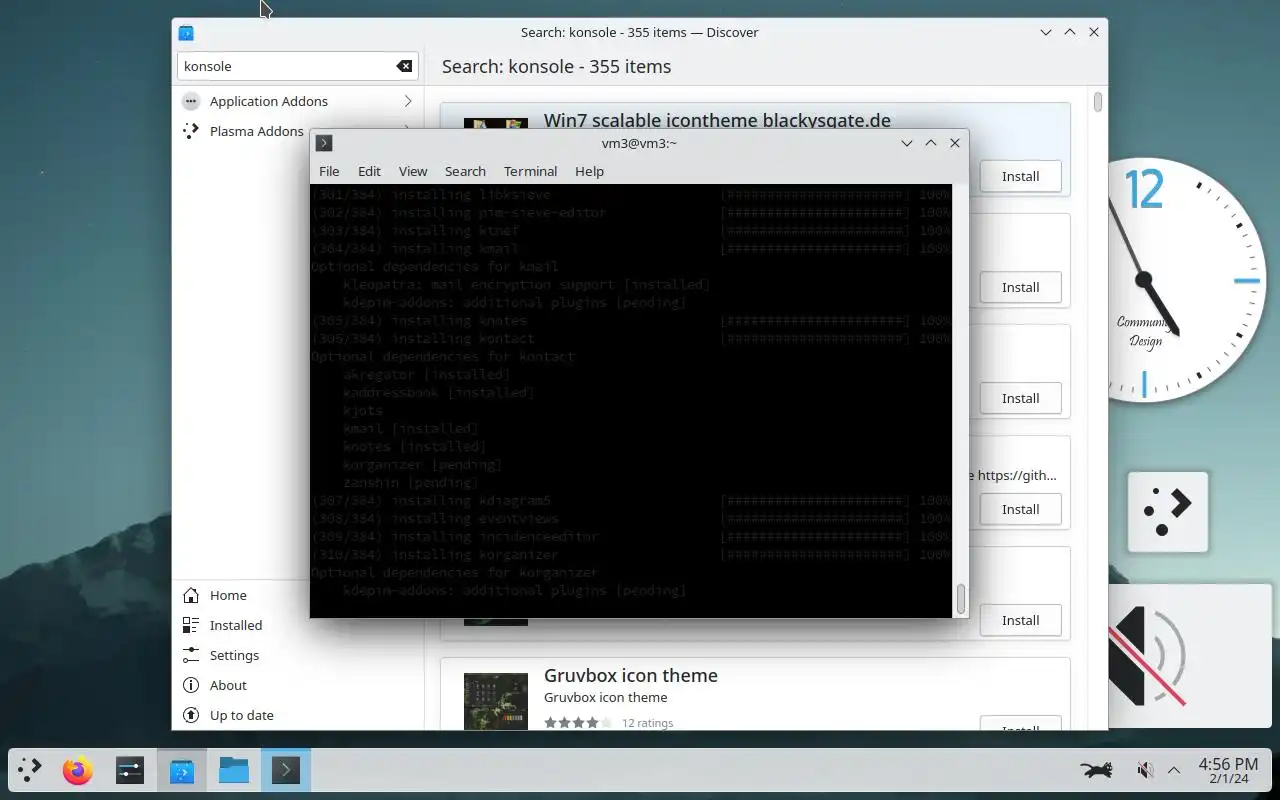Click the muted volume tray icon

(1146, 770)
